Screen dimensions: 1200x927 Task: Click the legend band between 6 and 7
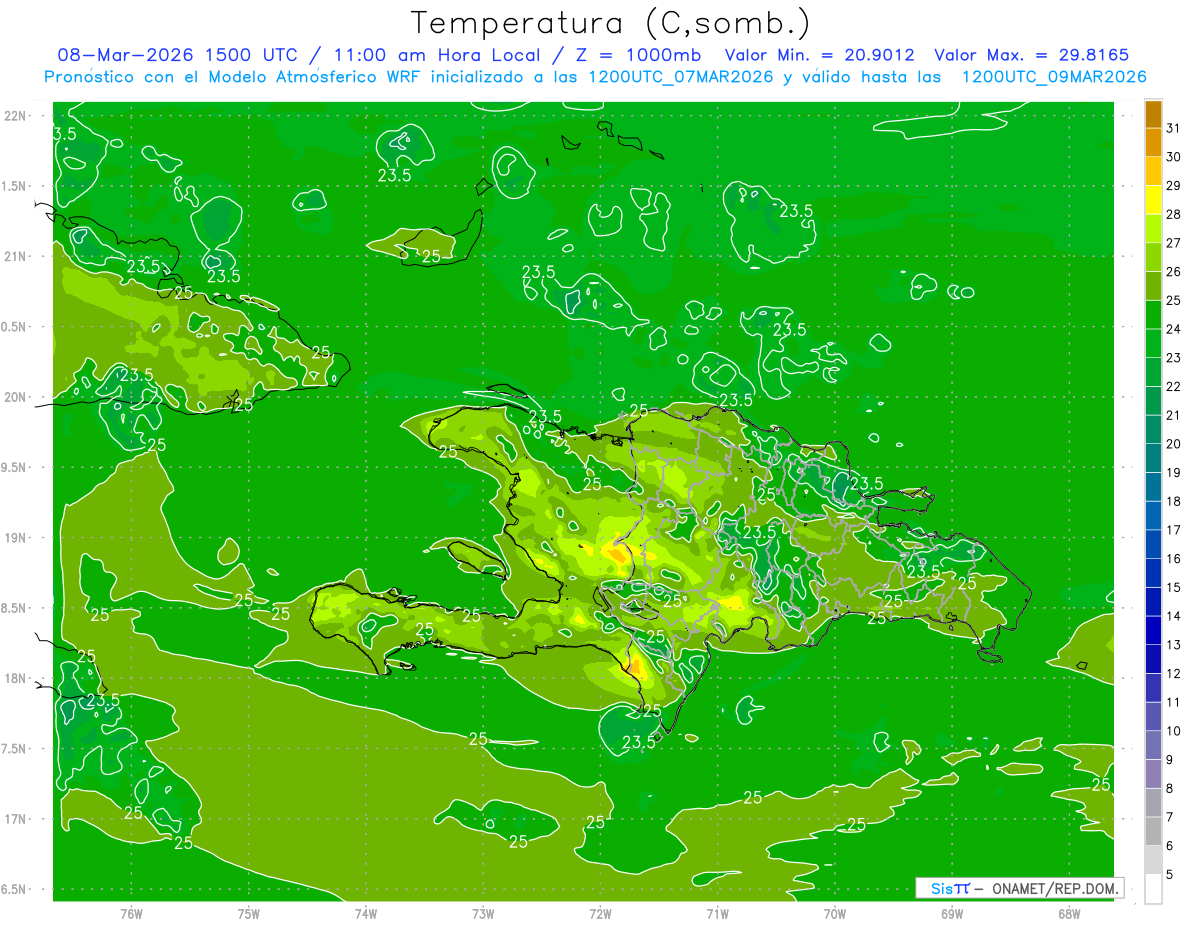1153,832
